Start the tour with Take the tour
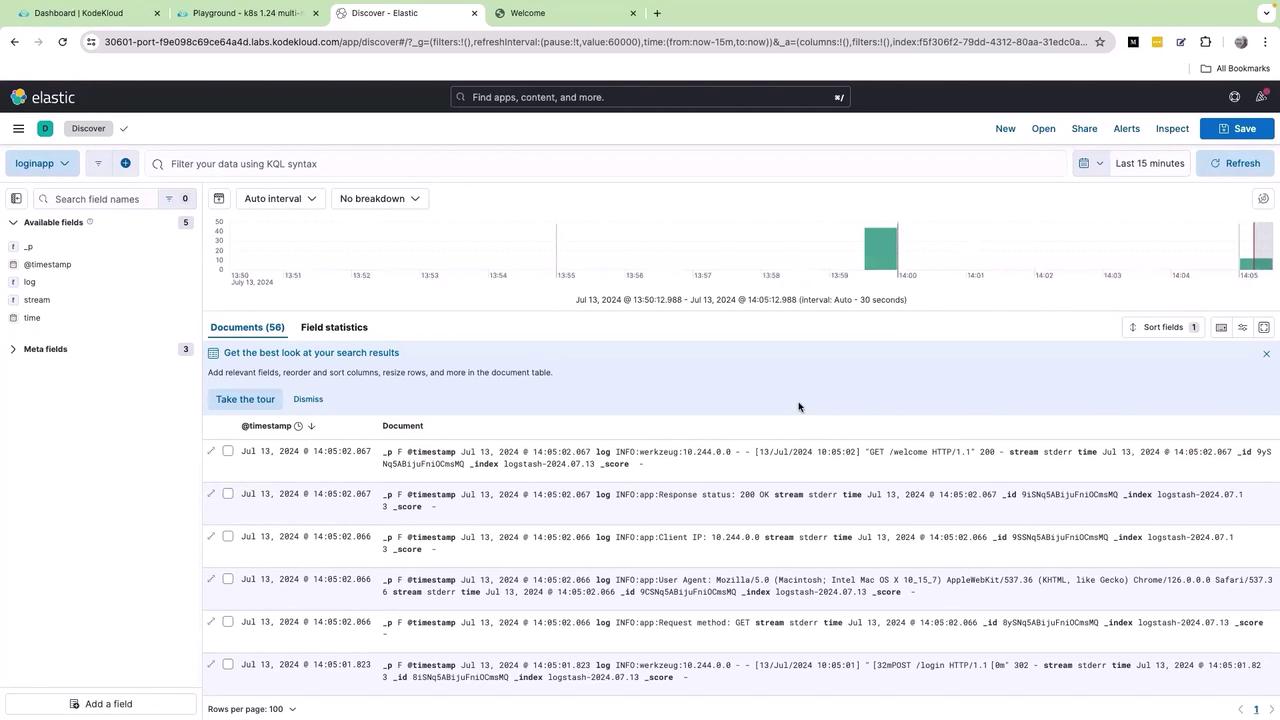This screenshot has height=720, width=1280. [245, 399]
